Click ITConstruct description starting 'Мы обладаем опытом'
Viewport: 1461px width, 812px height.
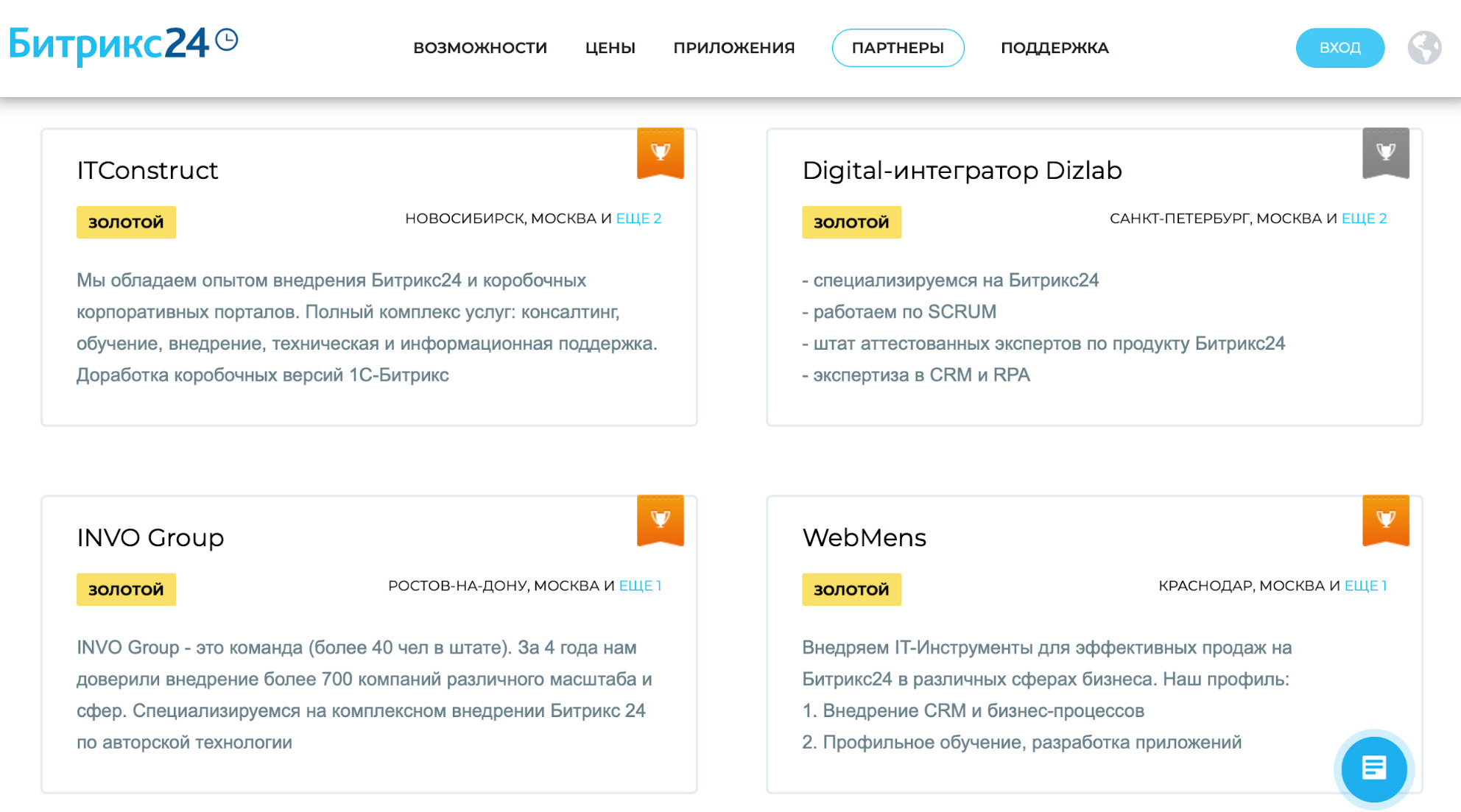tap(367, 328)
